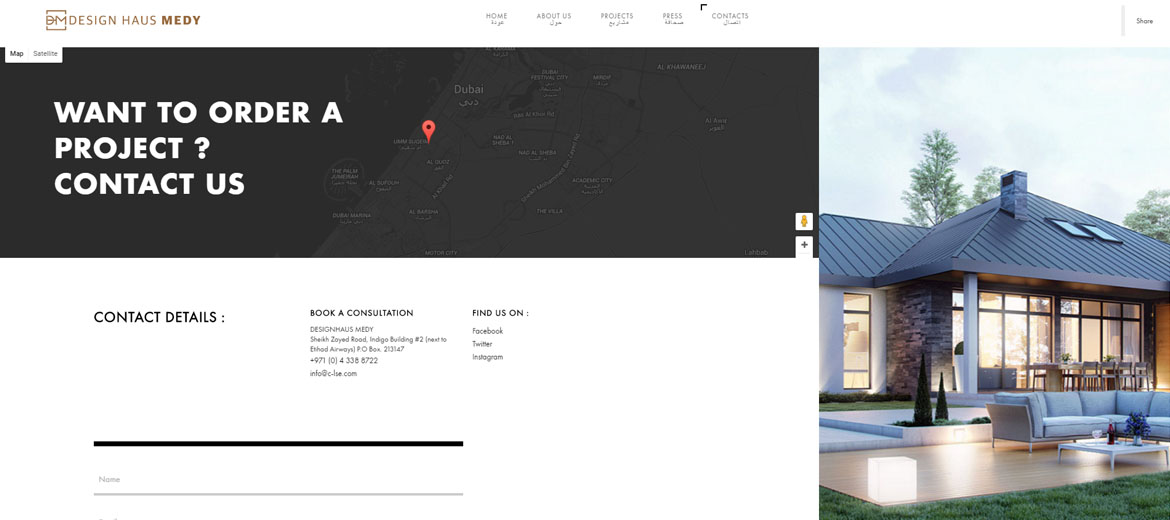1170x520 pixels.
Task: Click the info@c-lse.com email address
Action: (333, 374)
